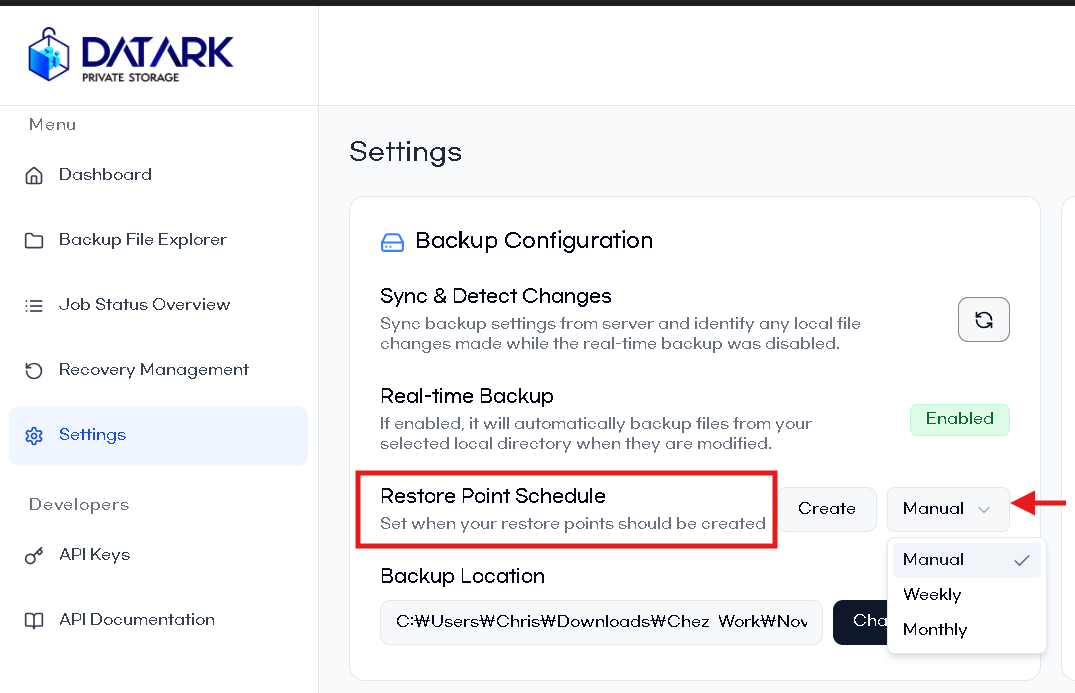Click the Recovery Management restore icon
This screenshot has width=1075, height=693.
(34, 371)
